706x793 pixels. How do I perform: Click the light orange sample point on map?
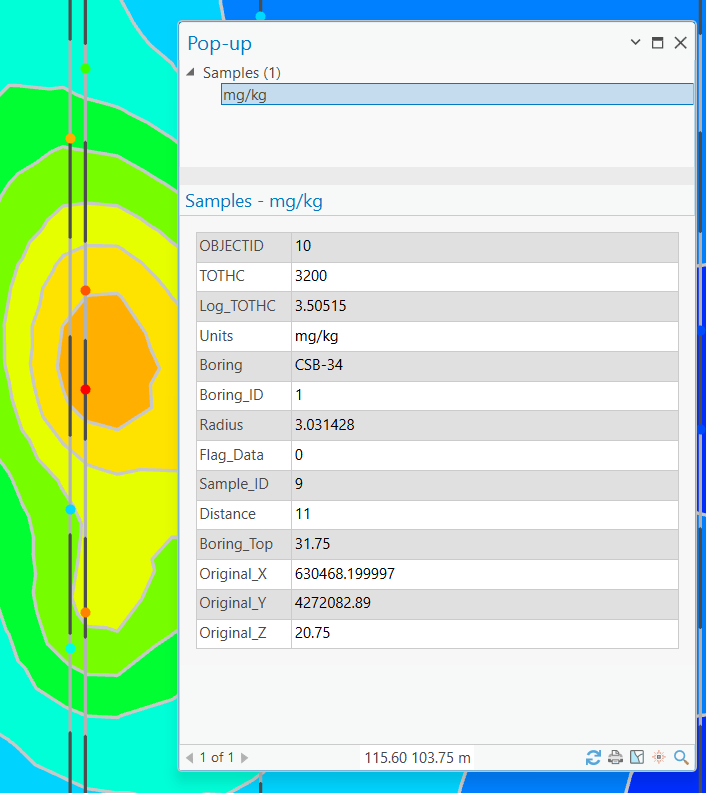point(70,139)
